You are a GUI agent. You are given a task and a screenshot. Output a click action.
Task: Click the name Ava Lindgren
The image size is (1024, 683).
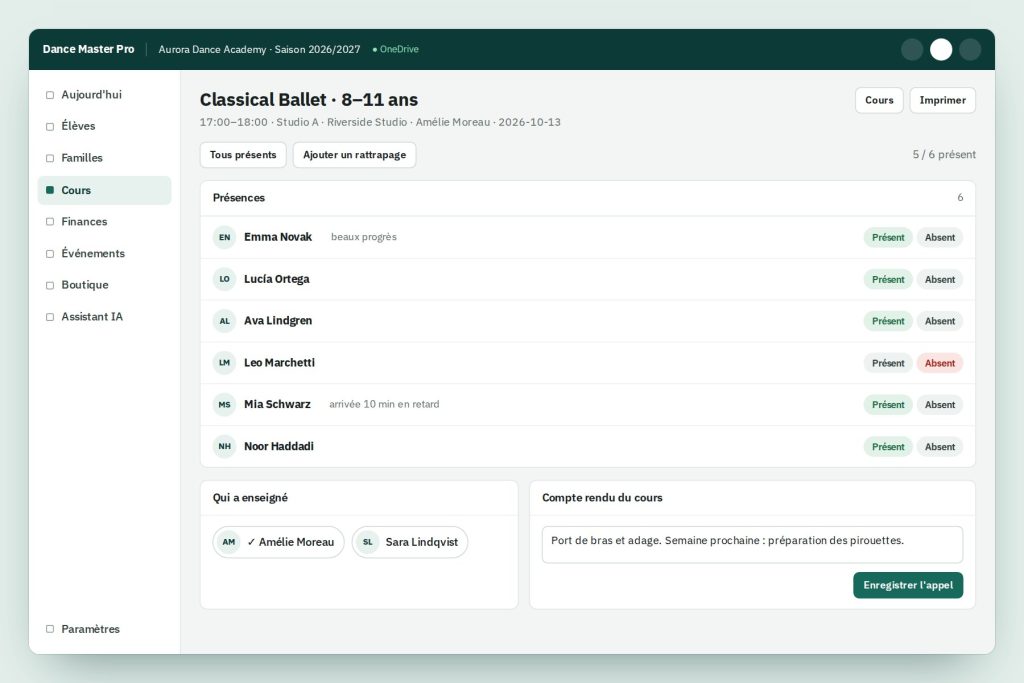click(x=278, y=321)
